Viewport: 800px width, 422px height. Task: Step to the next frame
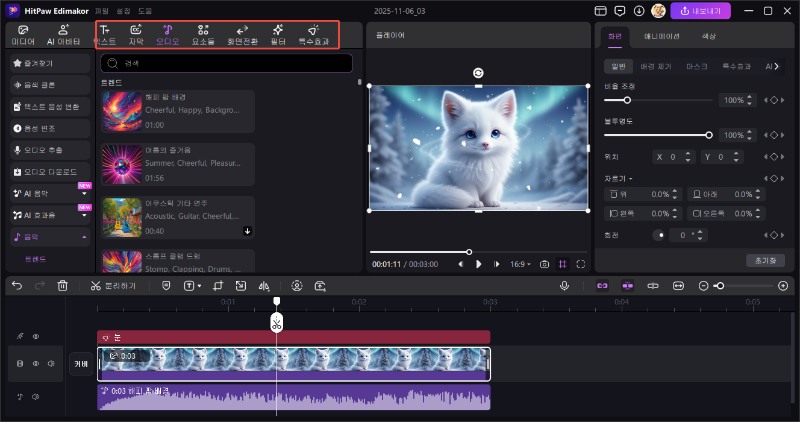(496, 264)
